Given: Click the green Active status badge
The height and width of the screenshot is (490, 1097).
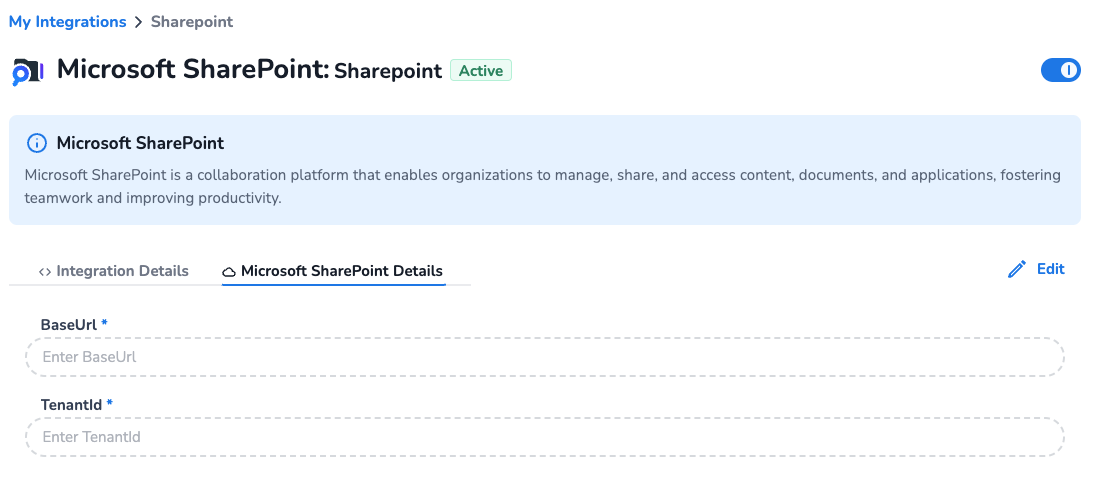Looking at the screenshot, I should [x=481, y=71].
